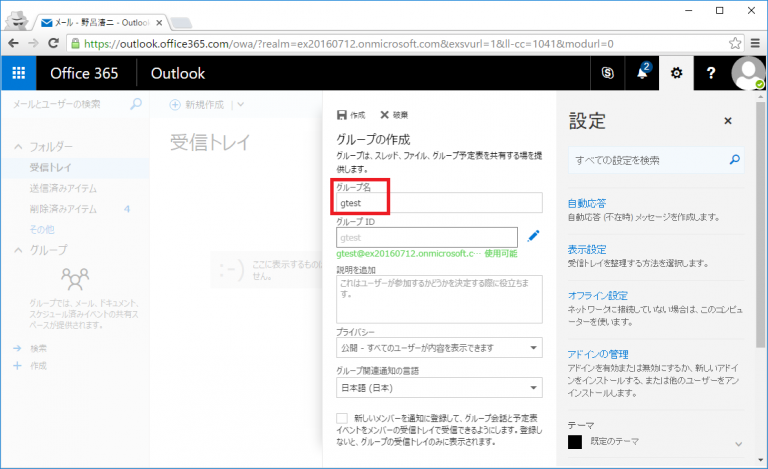
Task: Click the settings gear icon
Action: pyautogui.click(x=677, y=73)
